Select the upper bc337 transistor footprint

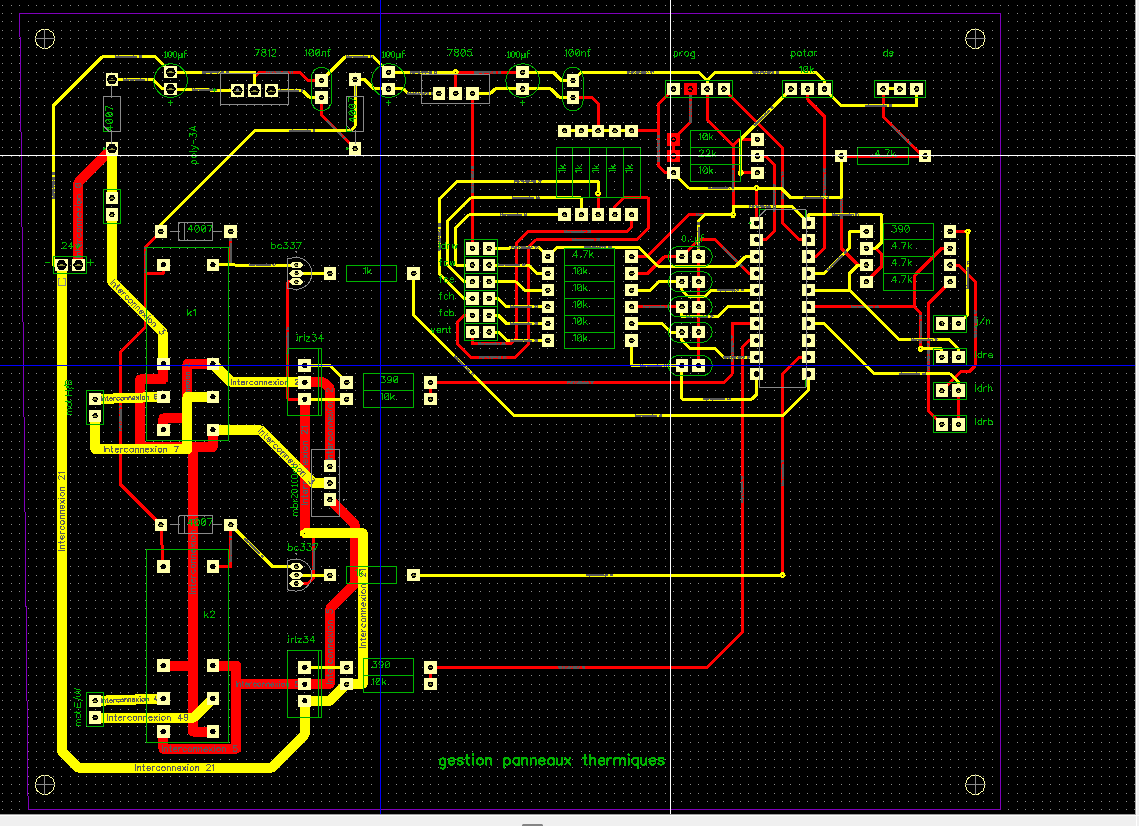click(299, 273)
